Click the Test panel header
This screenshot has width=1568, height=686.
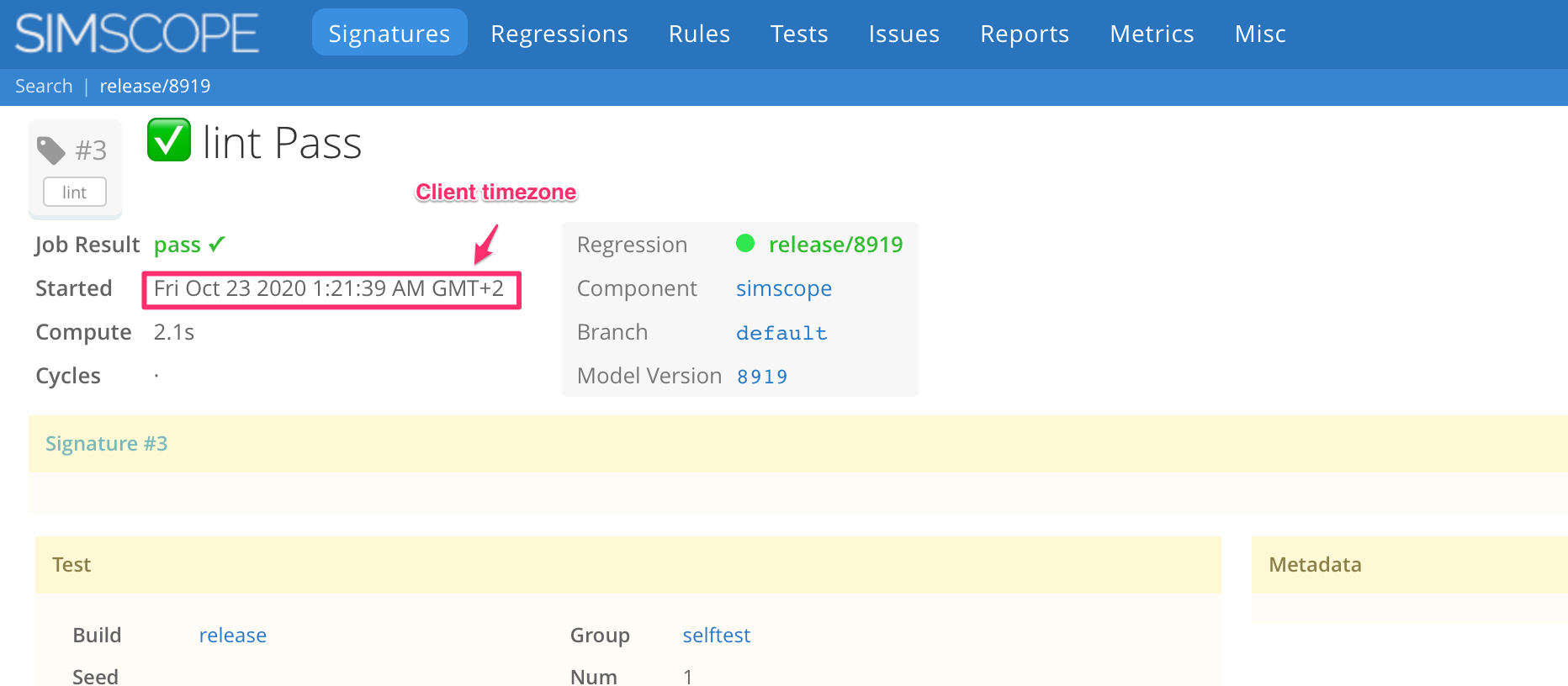[628, 565]
